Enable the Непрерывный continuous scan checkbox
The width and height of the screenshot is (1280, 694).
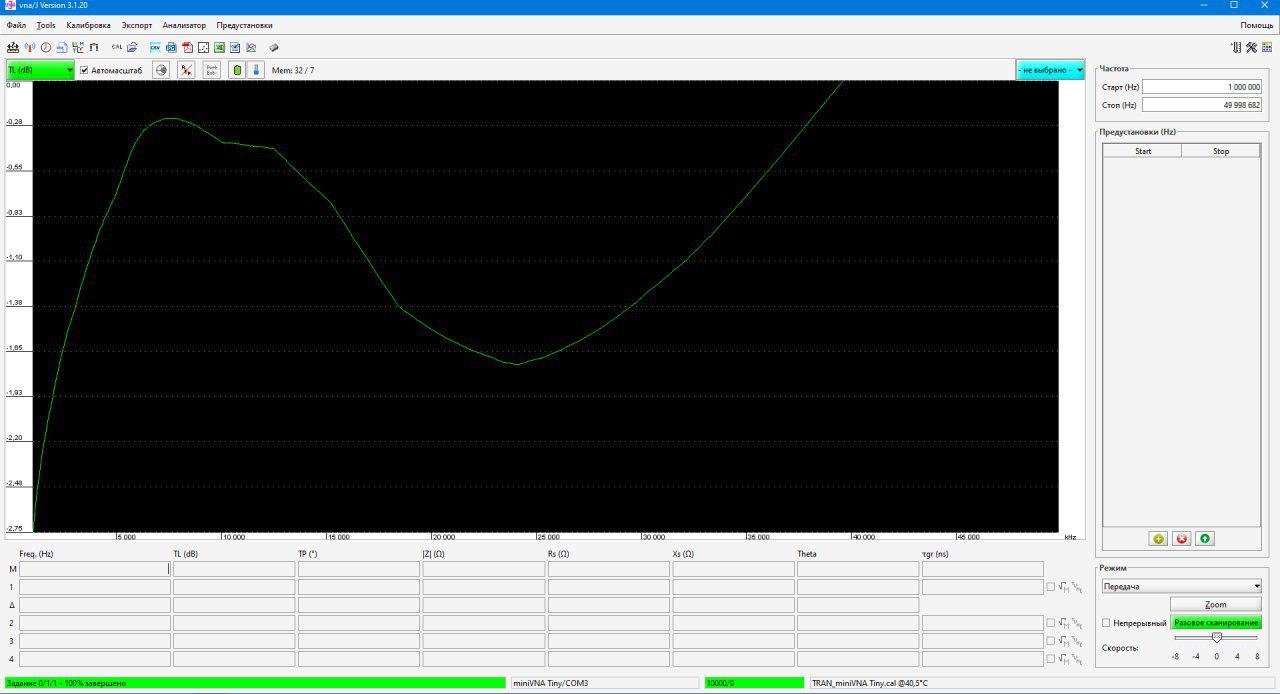click(1106, 623)
